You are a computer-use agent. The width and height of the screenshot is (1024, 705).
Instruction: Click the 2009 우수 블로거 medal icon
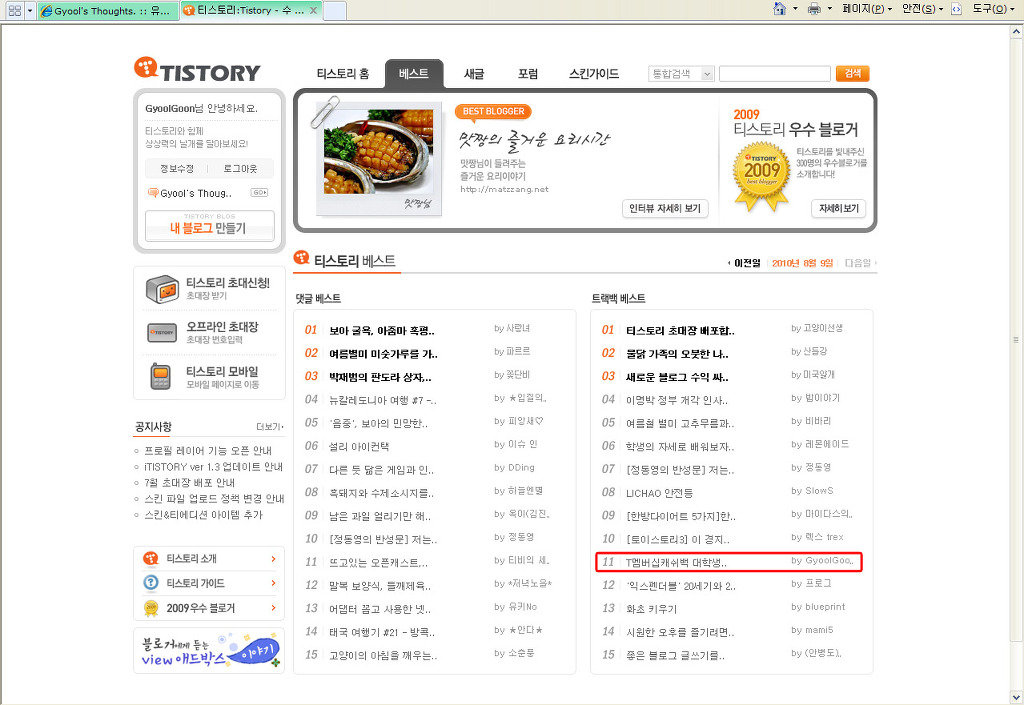(x=151, y=608)
